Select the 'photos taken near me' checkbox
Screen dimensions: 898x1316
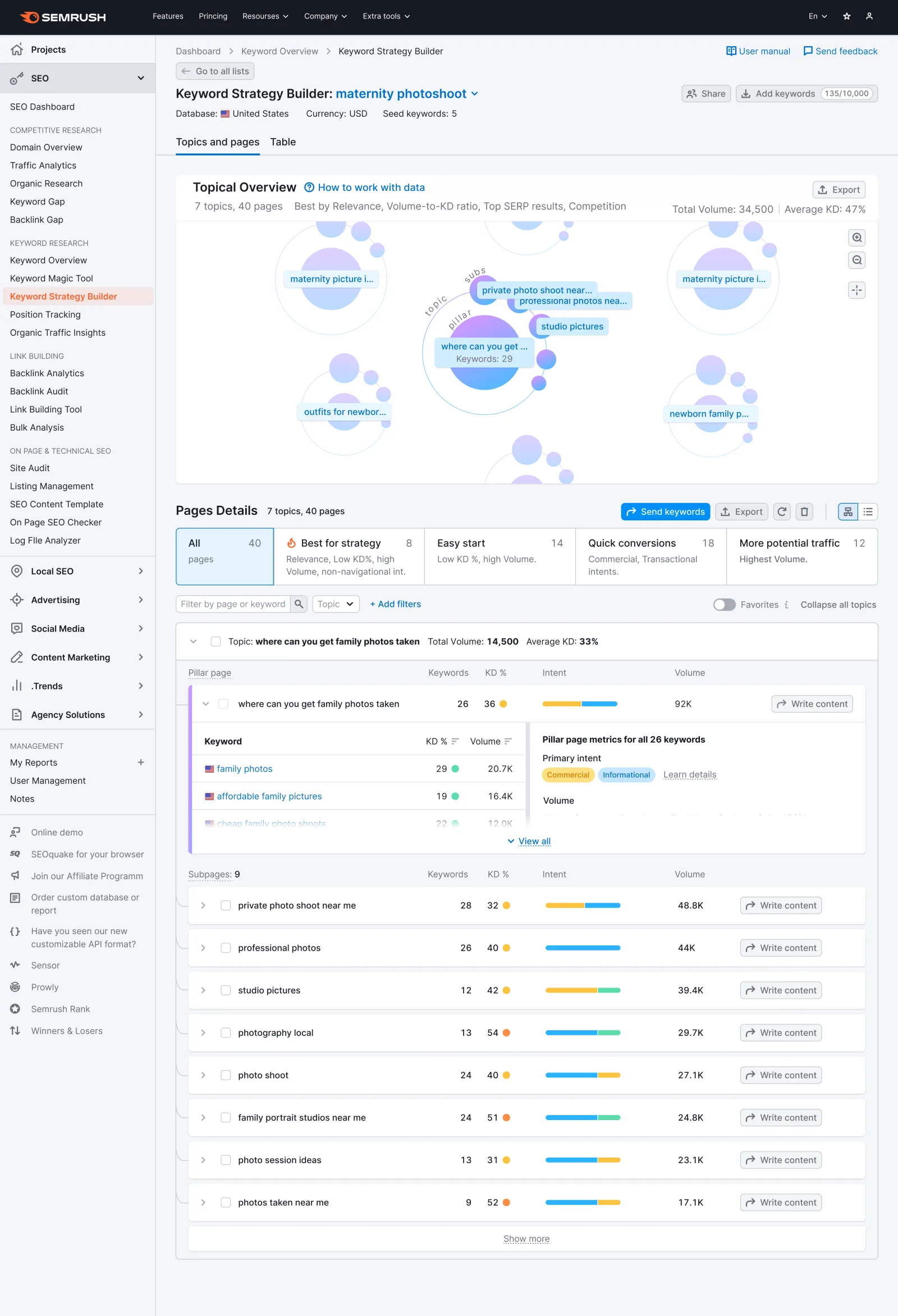coord(226,1203)
